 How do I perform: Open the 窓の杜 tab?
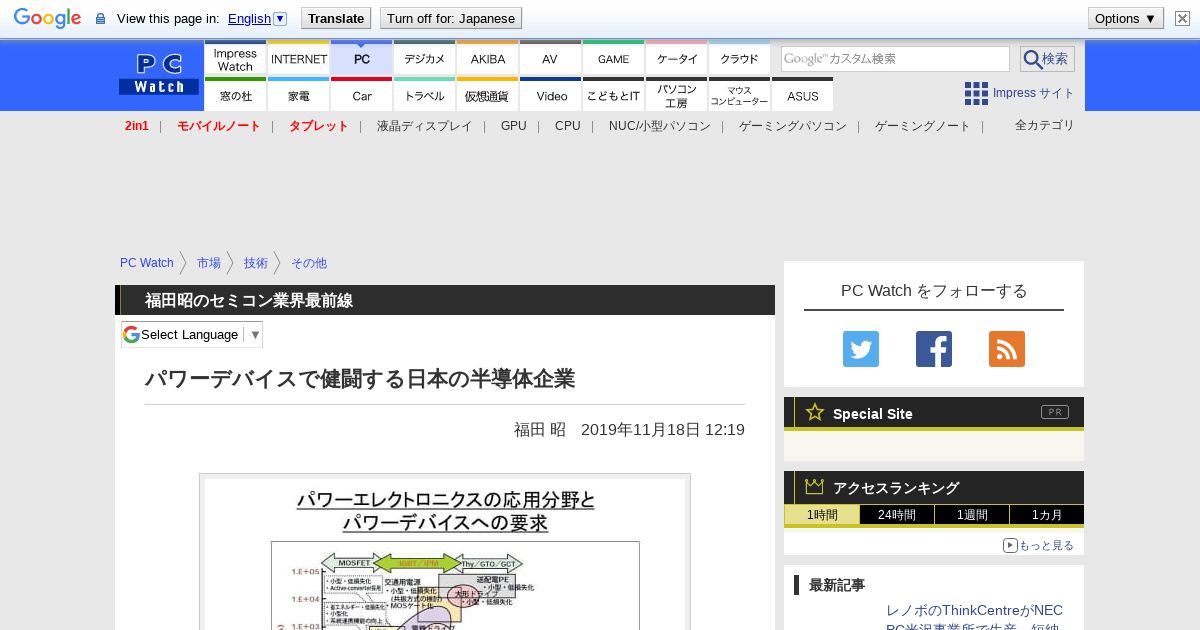(235, 94)
